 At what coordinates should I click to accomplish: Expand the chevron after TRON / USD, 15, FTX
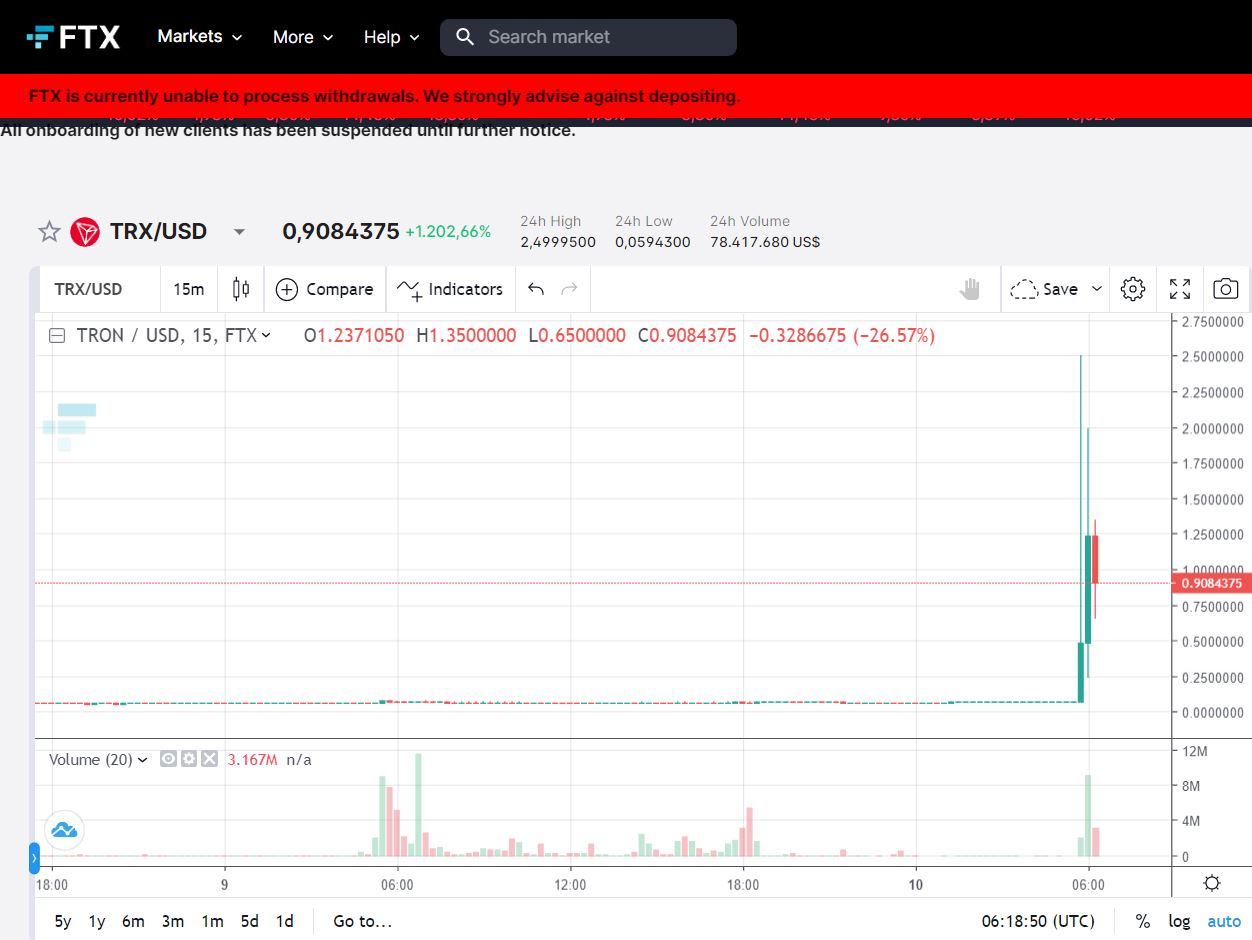pyautogui.click(x=266, y=336)
